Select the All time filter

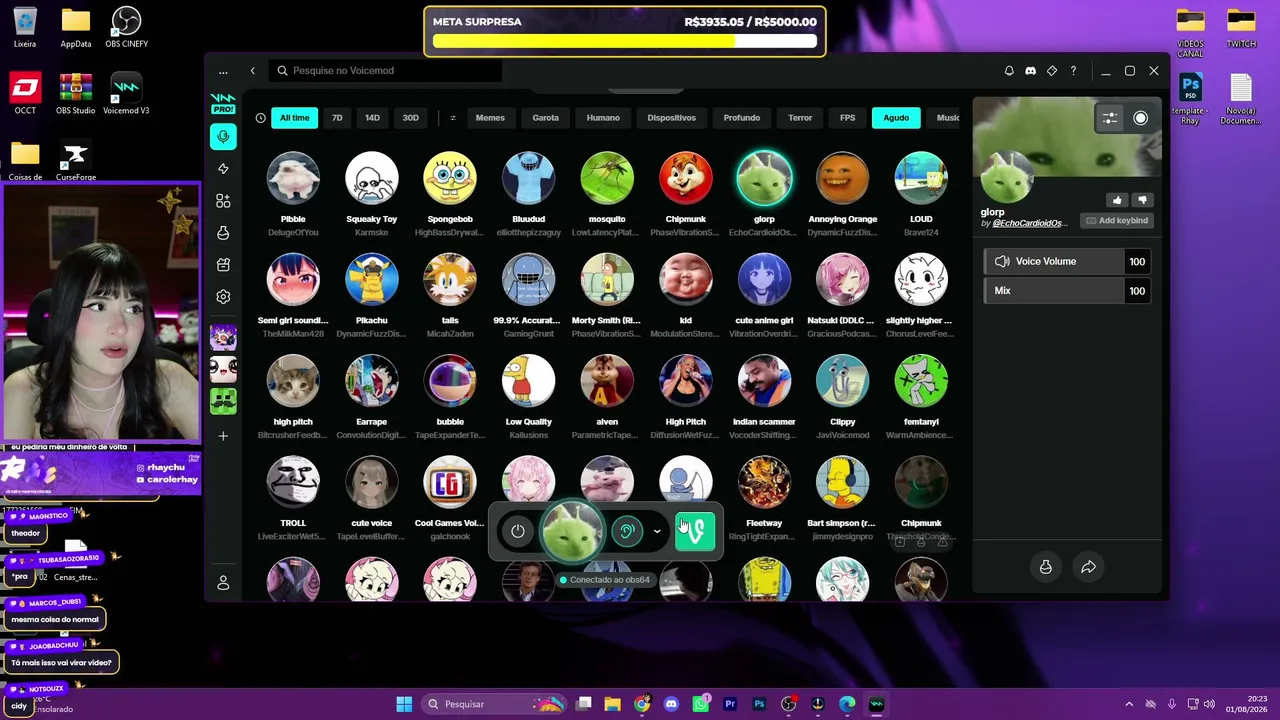(294, 118)
